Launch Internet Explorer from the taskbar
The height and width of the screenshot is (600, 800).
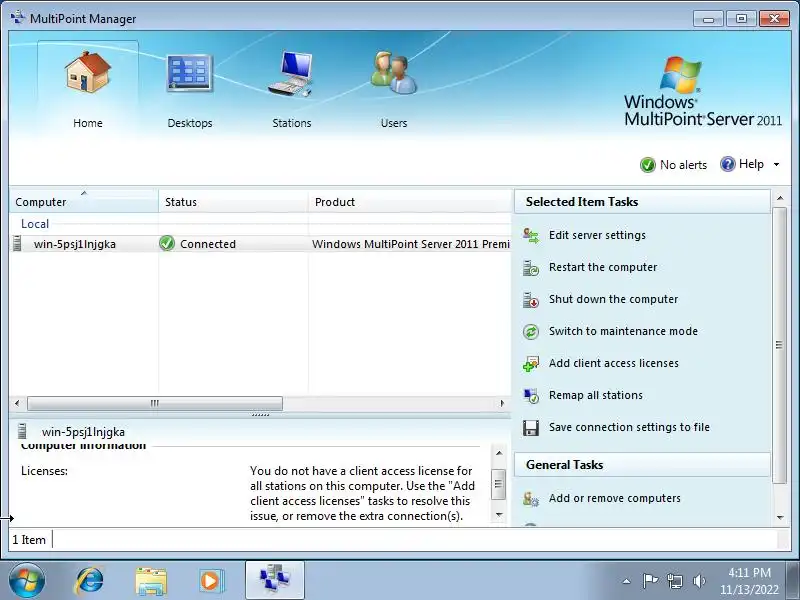(89, 581)
